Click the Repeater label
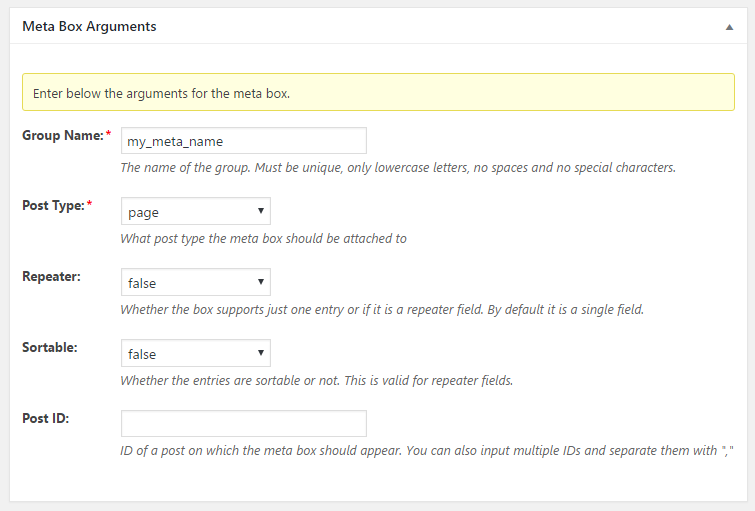 52,276
